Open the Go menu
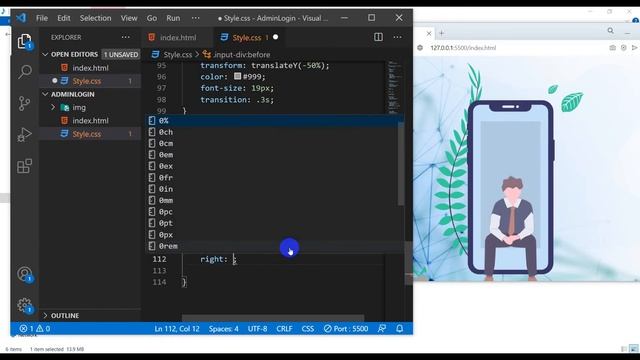640x360 pixels. pos(151,18)
